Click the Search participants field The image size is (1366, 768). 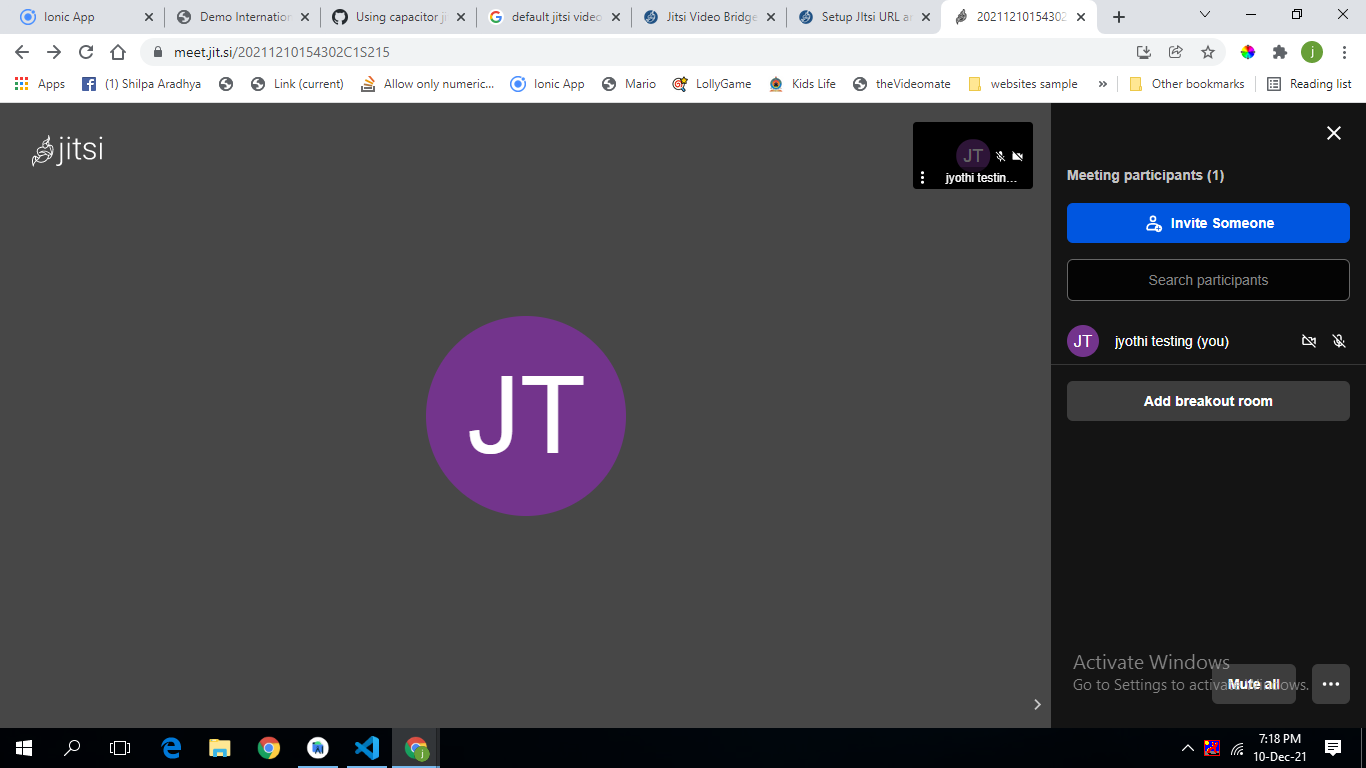tap(1207, 280)
